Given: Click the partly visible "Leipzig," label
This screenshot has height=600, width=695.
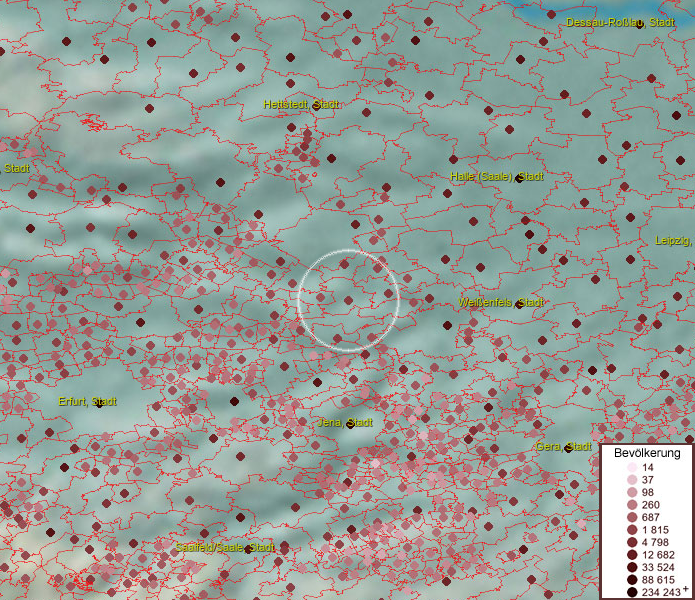Looking at the screenshot, I should click(x=672, y=241).
